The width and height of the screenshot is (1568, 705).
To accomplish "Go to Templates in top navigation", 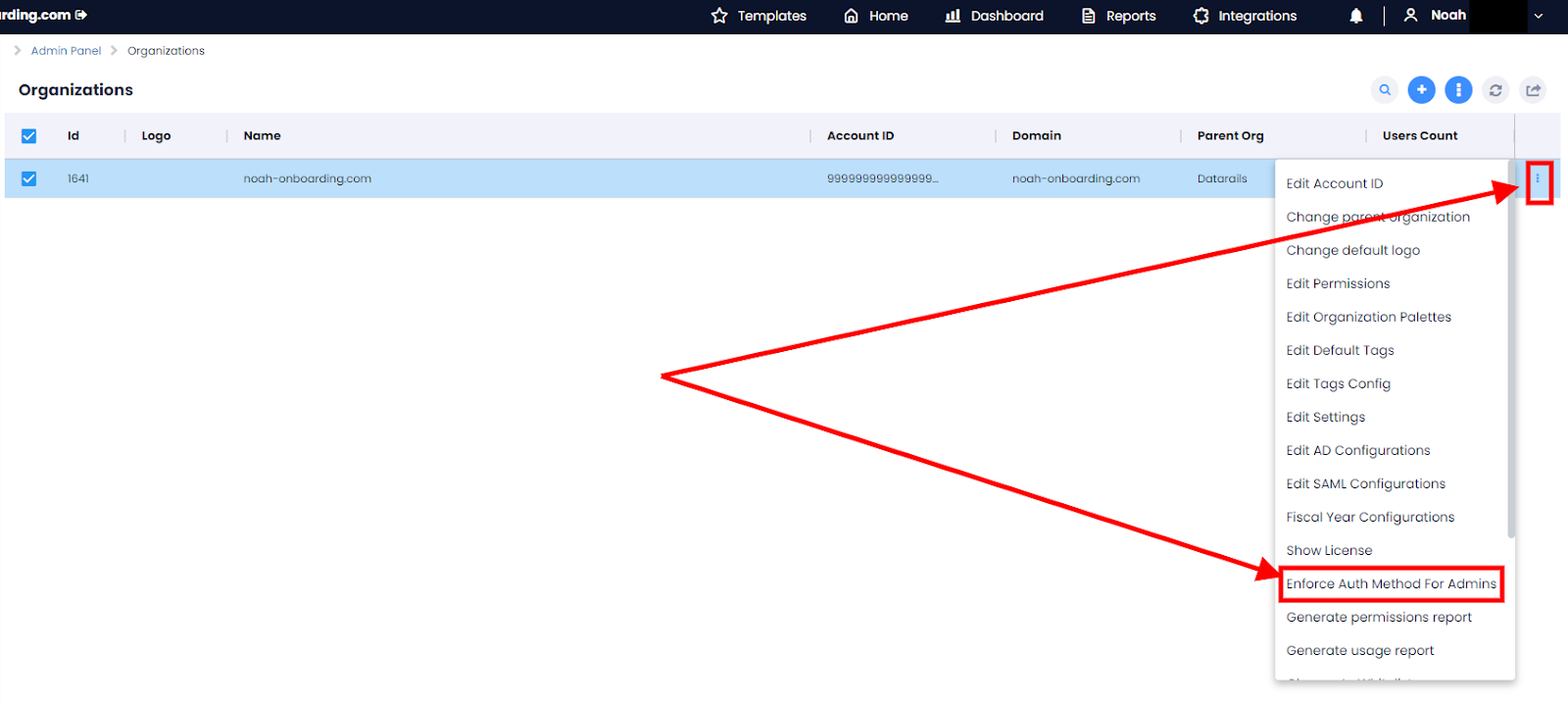I will (x=771, y=16).
